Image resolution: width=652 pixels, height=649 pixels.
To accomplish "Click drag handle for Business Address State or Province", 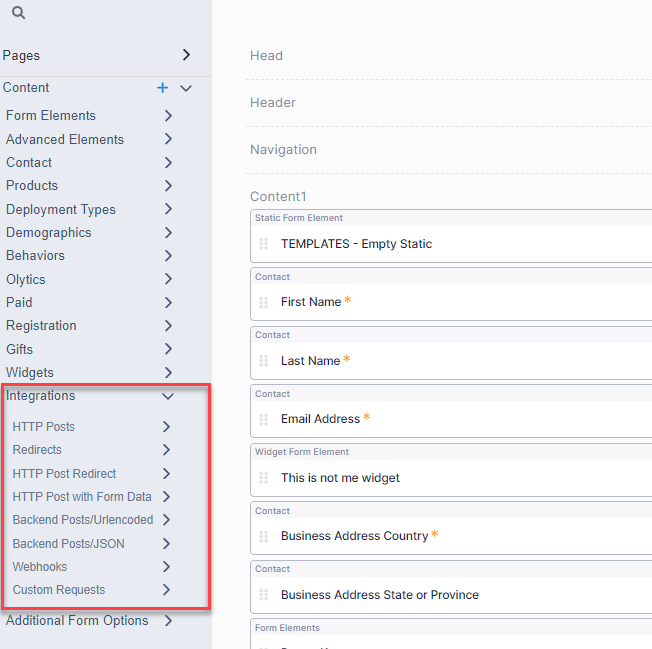I will coord(264,595).
